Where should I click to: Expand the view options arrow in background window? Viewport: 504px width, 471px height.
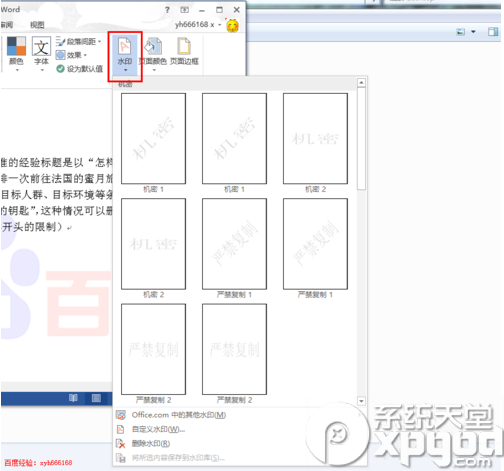473,32
